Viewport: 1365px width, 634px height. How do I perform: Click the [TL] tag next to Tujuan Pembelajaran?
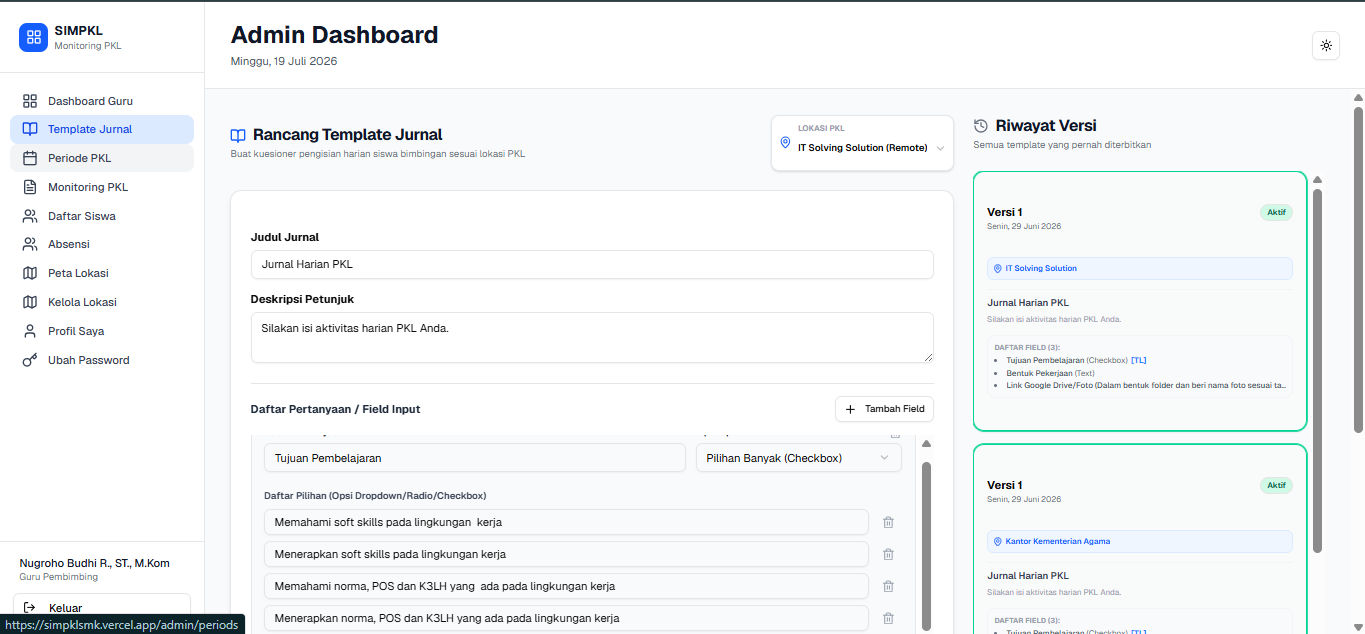[1139, 360]
